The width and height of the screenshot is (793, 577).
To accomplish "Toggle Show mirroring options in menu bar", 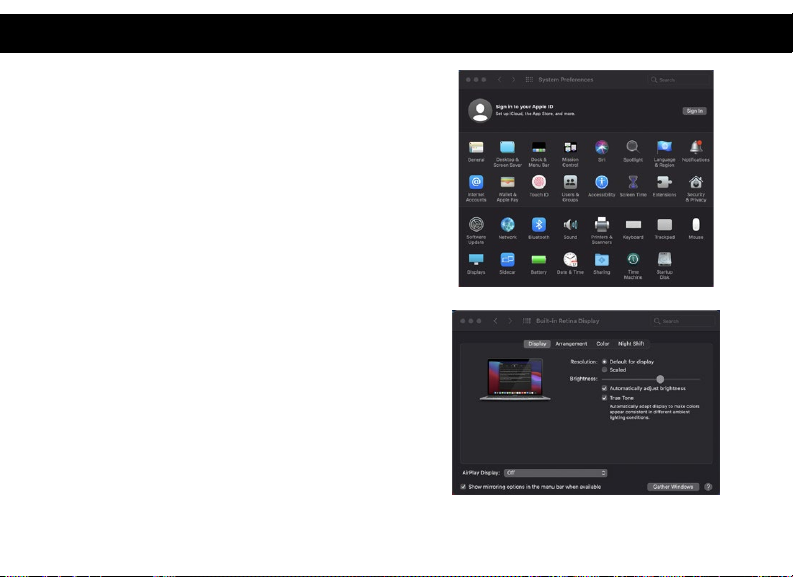I will [x=463, y=486].
